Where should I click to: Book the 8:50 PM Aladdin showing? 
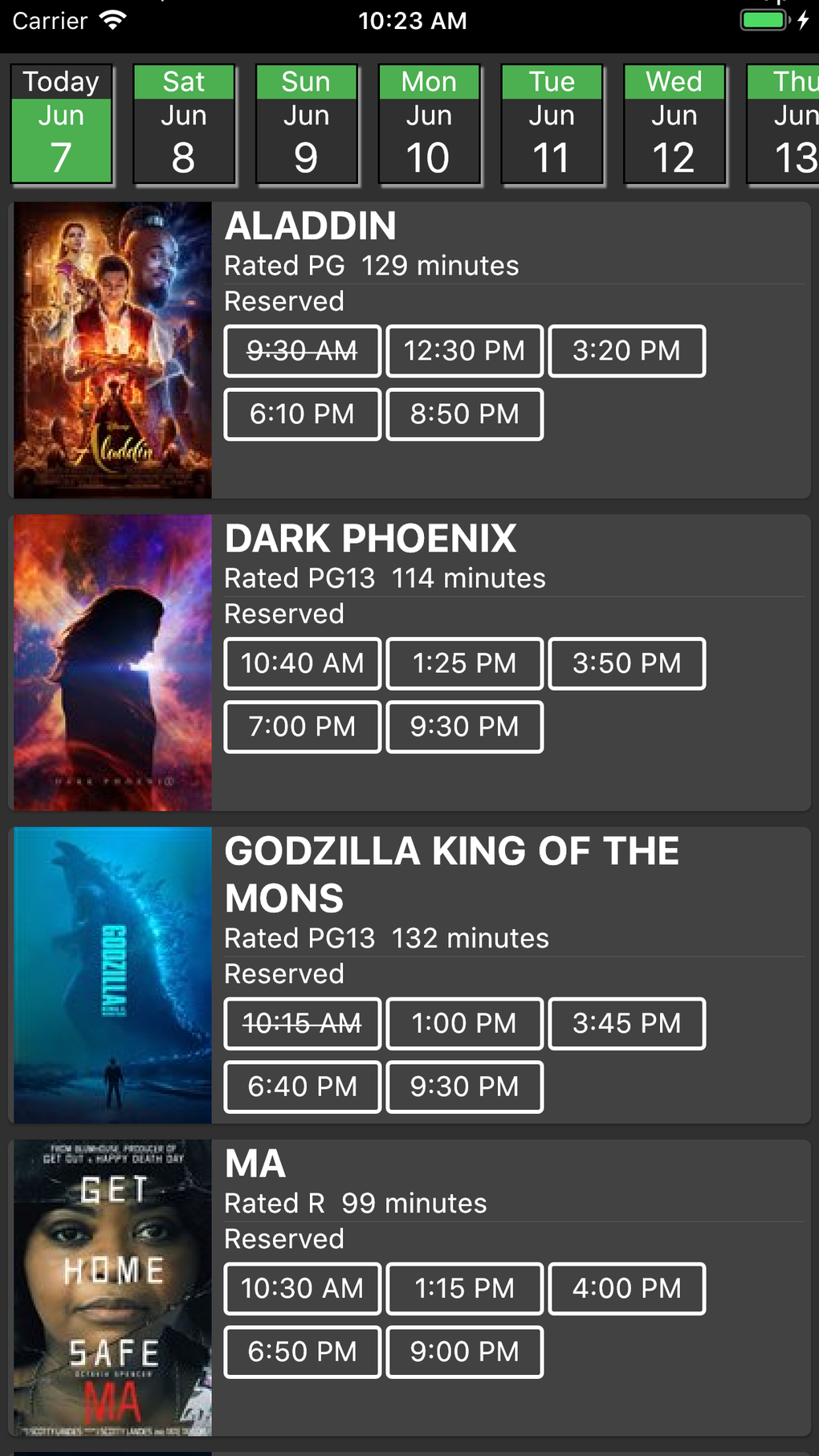464,414
